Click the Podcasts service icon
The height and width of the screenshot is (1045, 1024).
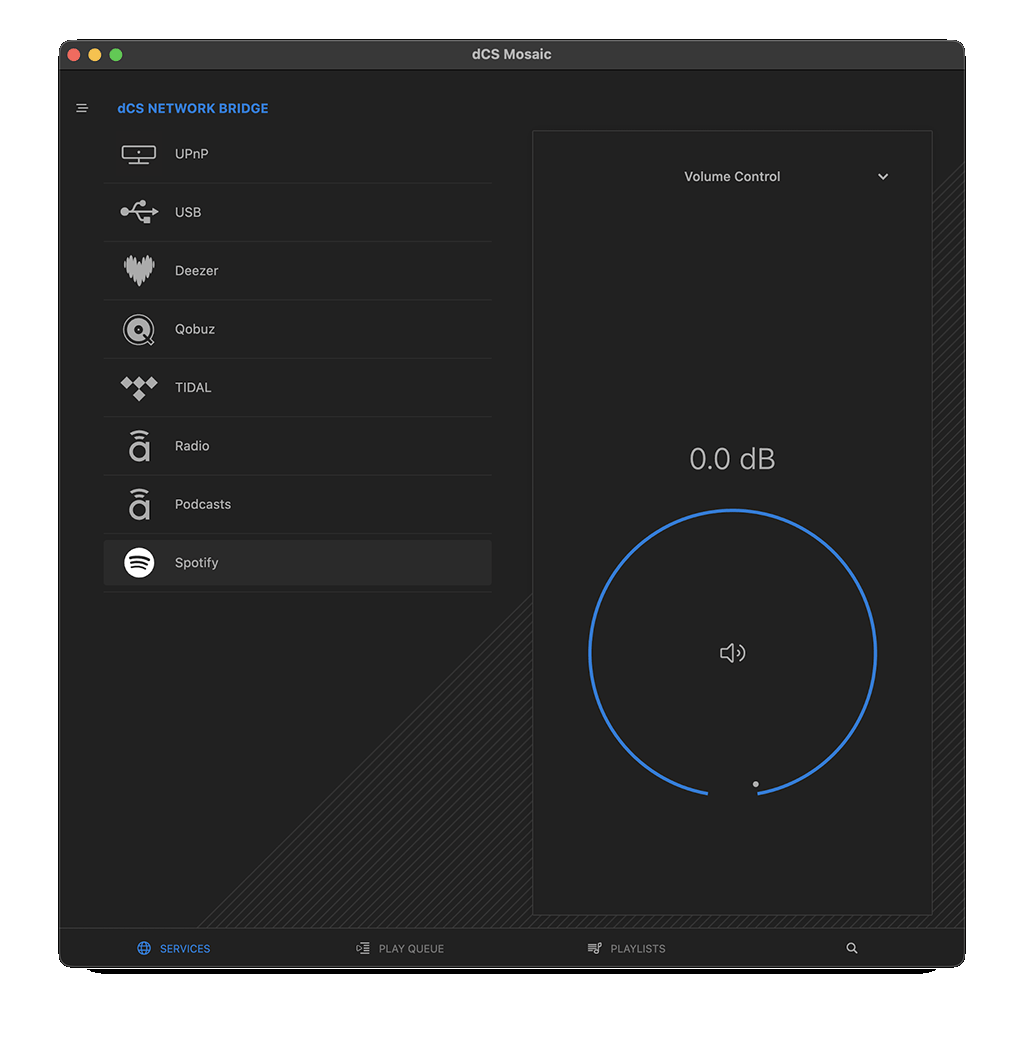[x=139, y=504]
